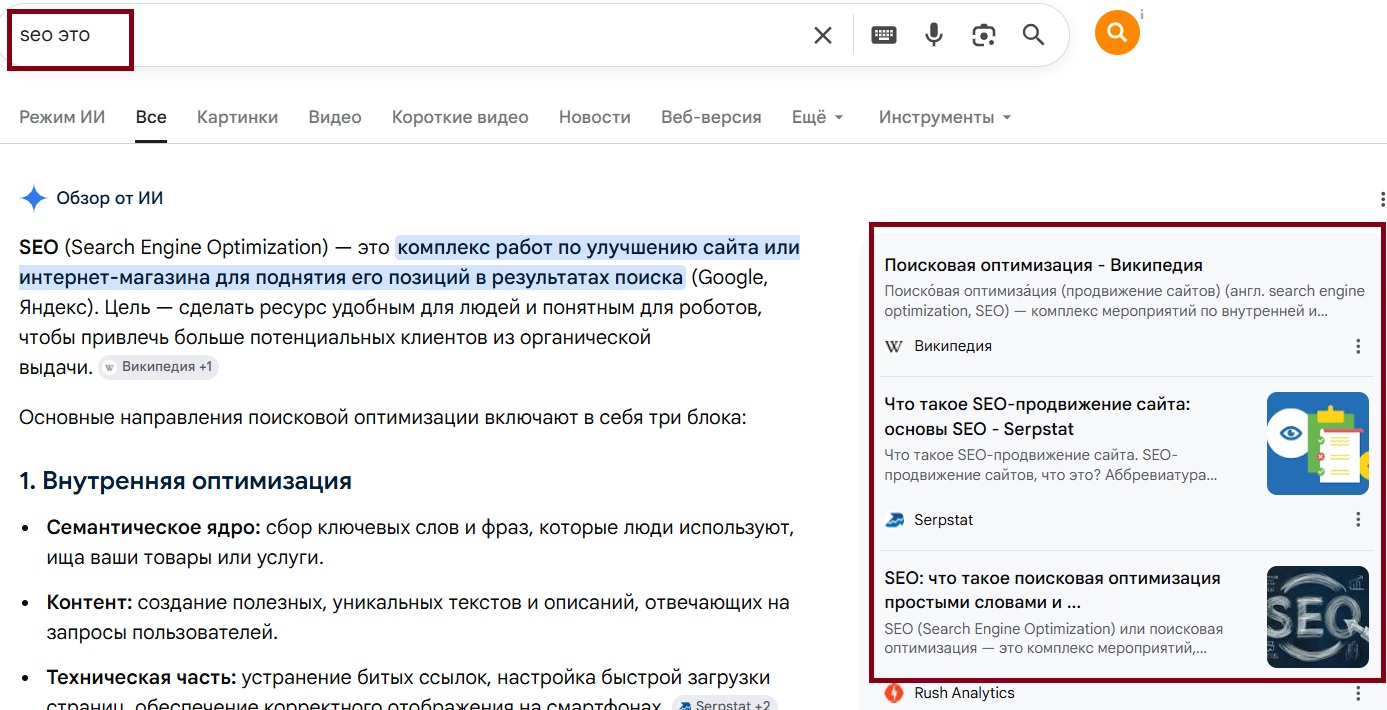The width and height of the screenshot is (1387, 710).
Task: Open options menu for Rush Analytics source
Action: tap(1358, 693)
